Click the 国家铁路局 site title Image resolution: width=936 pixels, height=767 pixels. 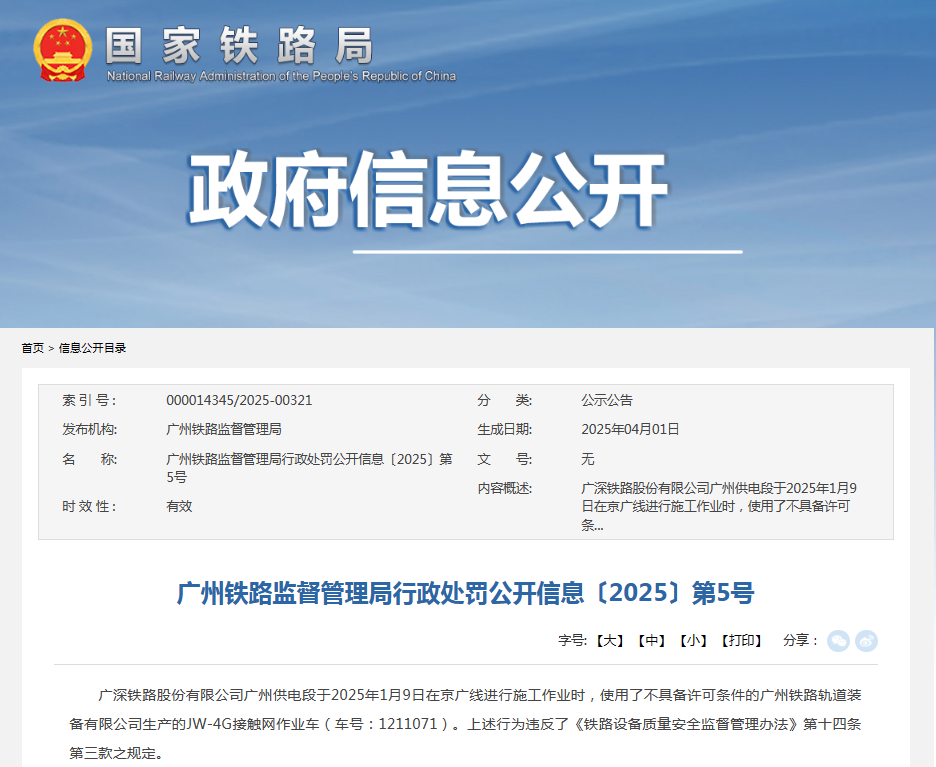coord(239,45)
